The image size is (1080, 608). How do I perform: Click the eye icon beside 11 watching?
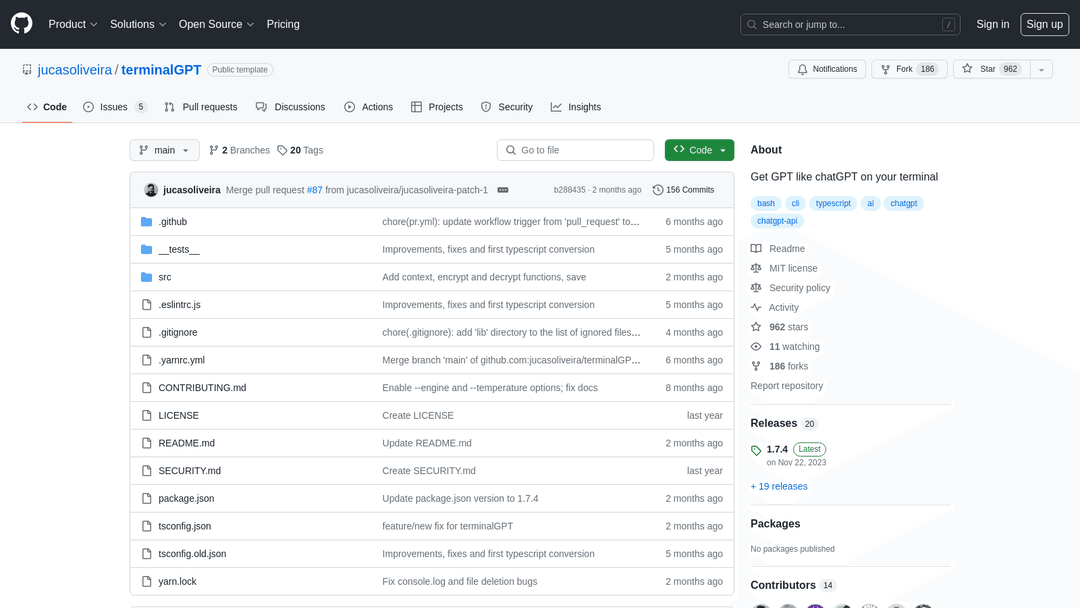756,347
